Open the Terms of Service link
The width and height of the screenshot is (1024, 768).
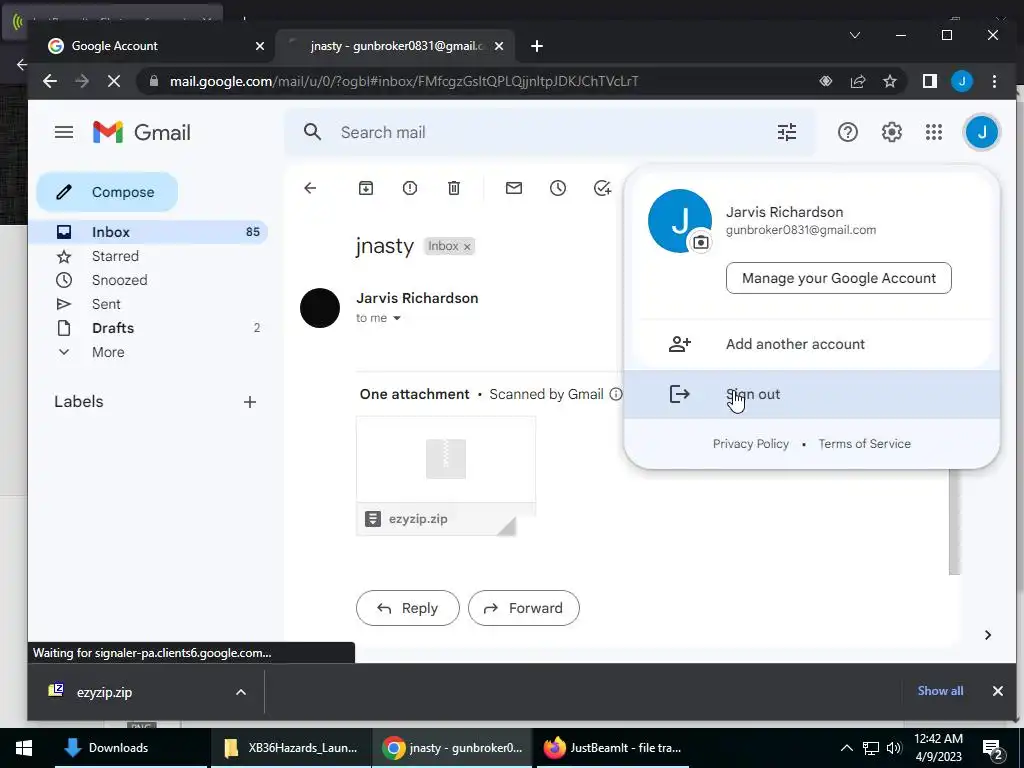tap(864, 444)
